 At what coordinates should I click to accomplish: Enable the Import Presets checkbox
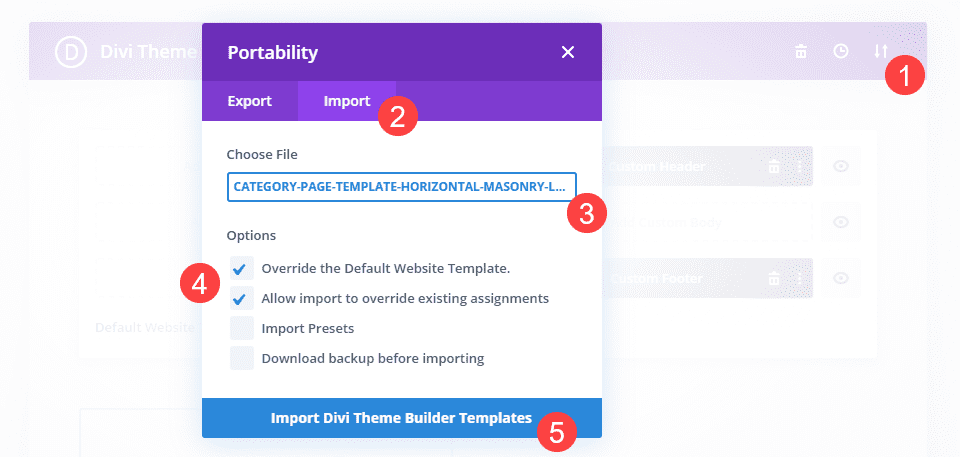click(x=240, y=328)
